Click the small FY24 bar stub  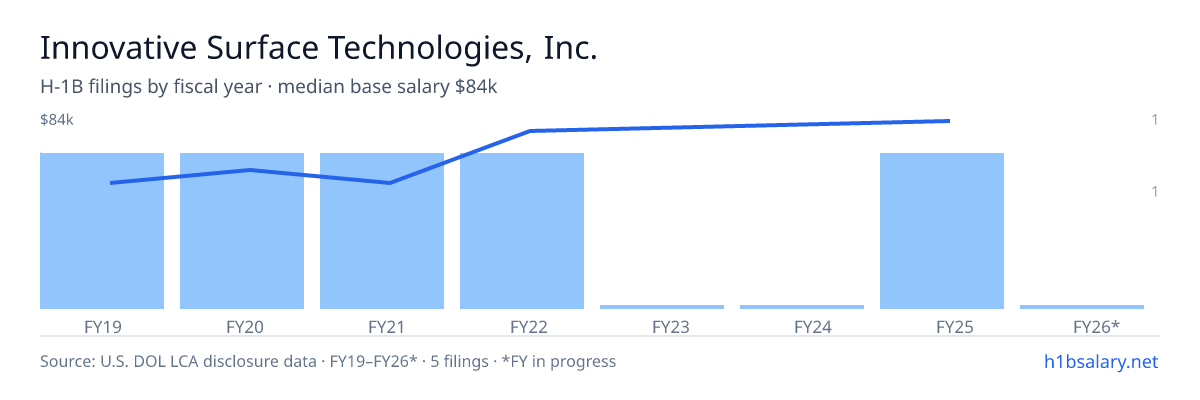click(x=802, y=307)
